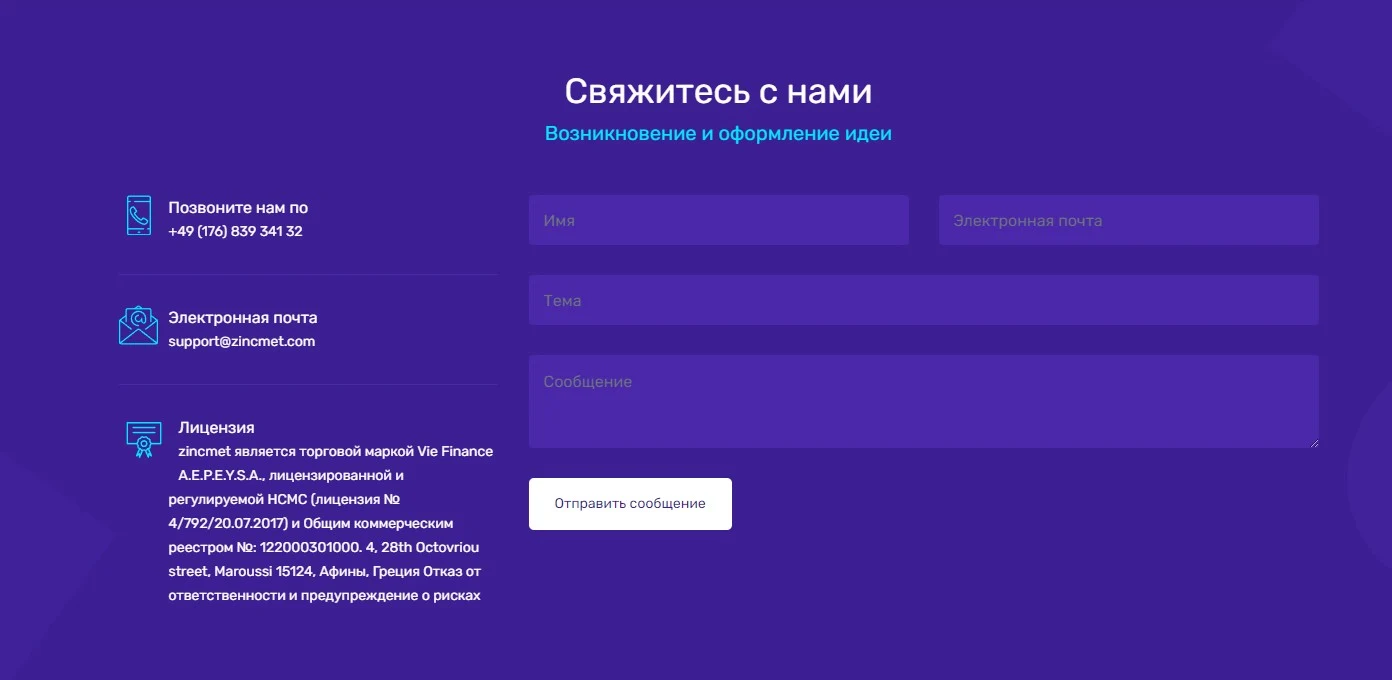Click the Позвоните нам по label
The height and width of the screenshot is (680, 1392).
(x=238, y=208)
